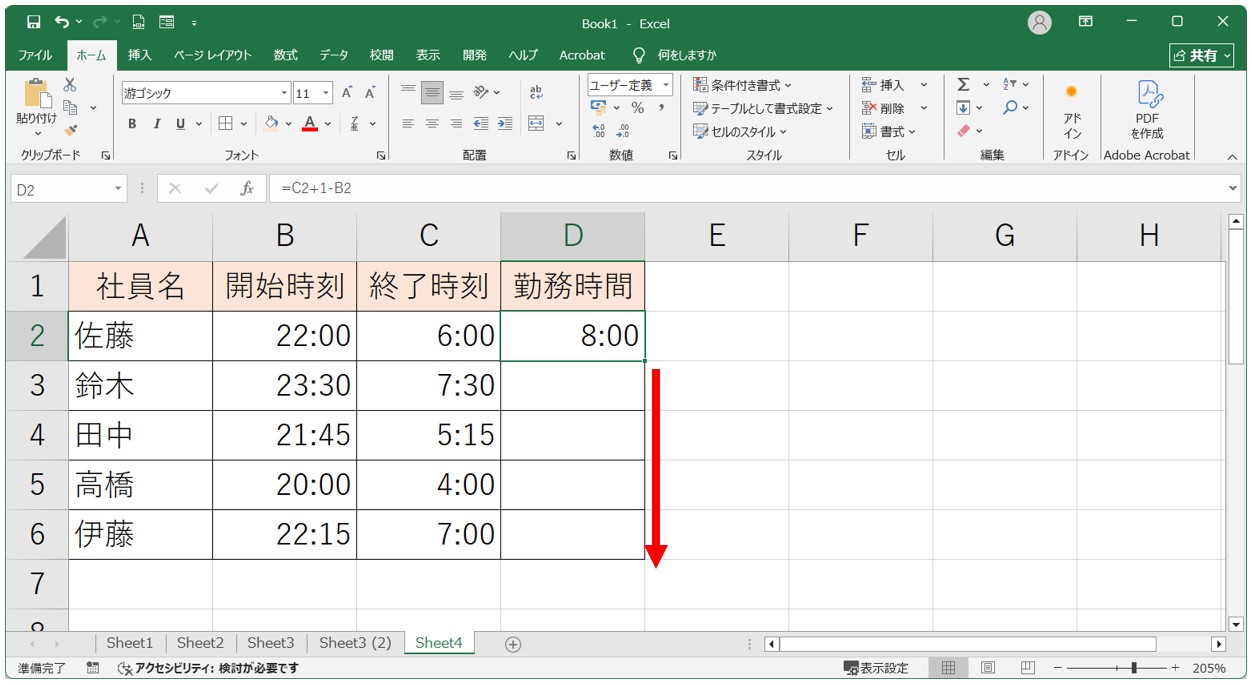This screenshot has width=1252, height=685.
Task: Toggle Bold formatting
Action: pos(132,124)
